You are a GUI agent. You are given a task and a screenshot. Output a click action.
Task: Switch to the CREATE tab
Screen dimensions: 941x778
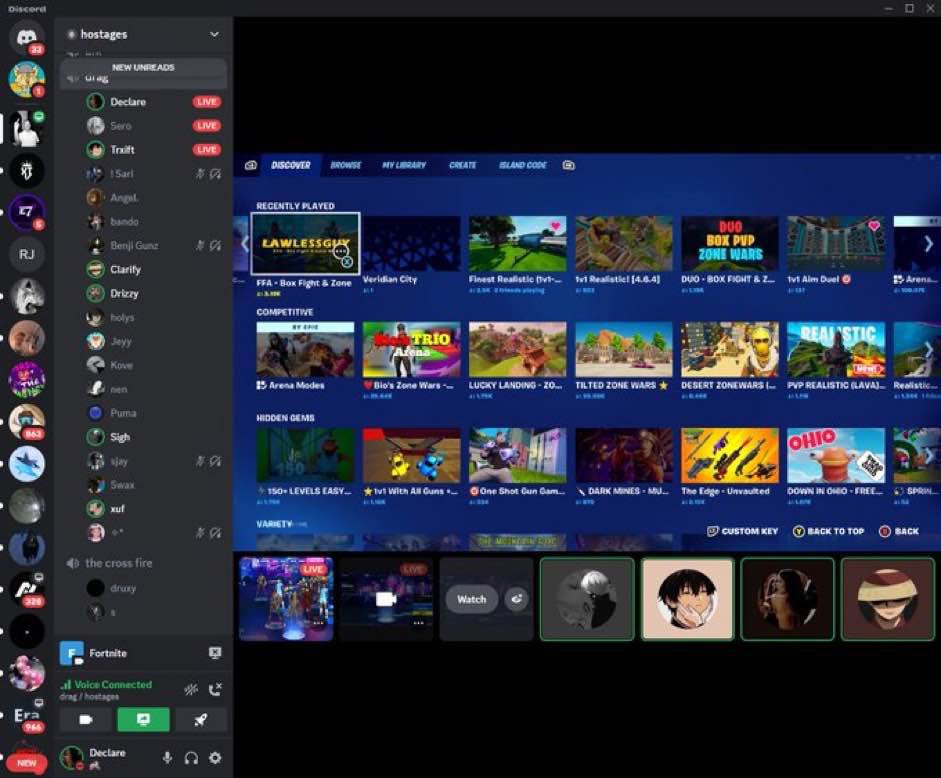pyautogui.click(x=463, y=165)
